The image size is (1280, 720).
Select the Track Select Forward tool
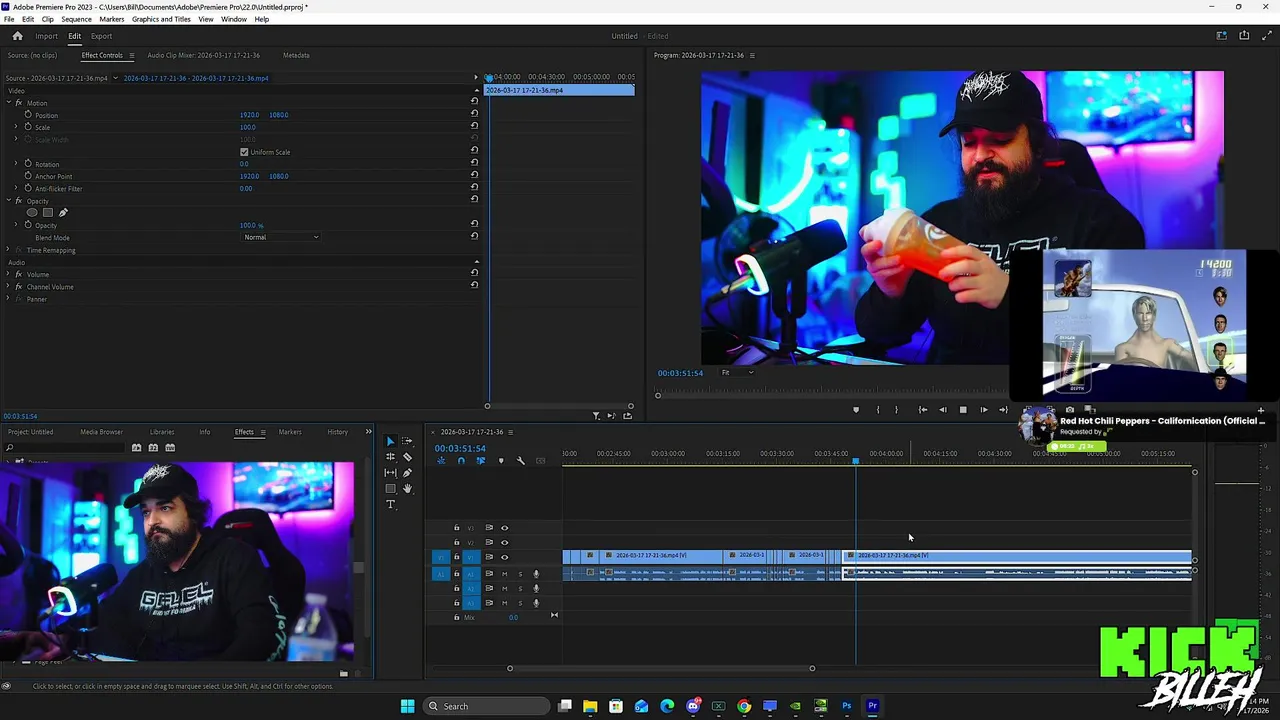[x=407, y=441]
